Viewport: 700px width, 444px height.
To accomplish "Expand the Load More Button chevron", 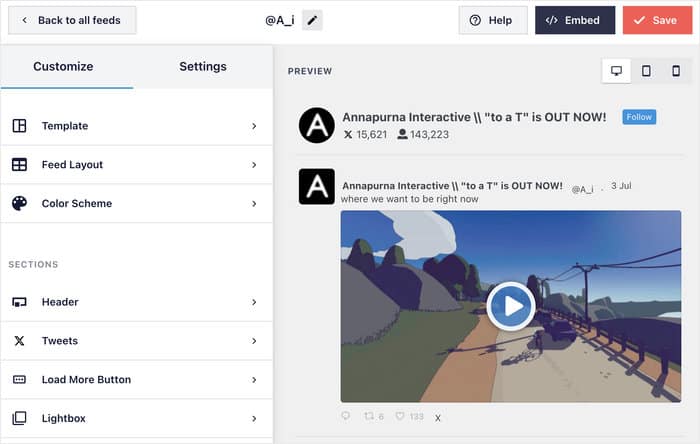I will coord(254,380).
